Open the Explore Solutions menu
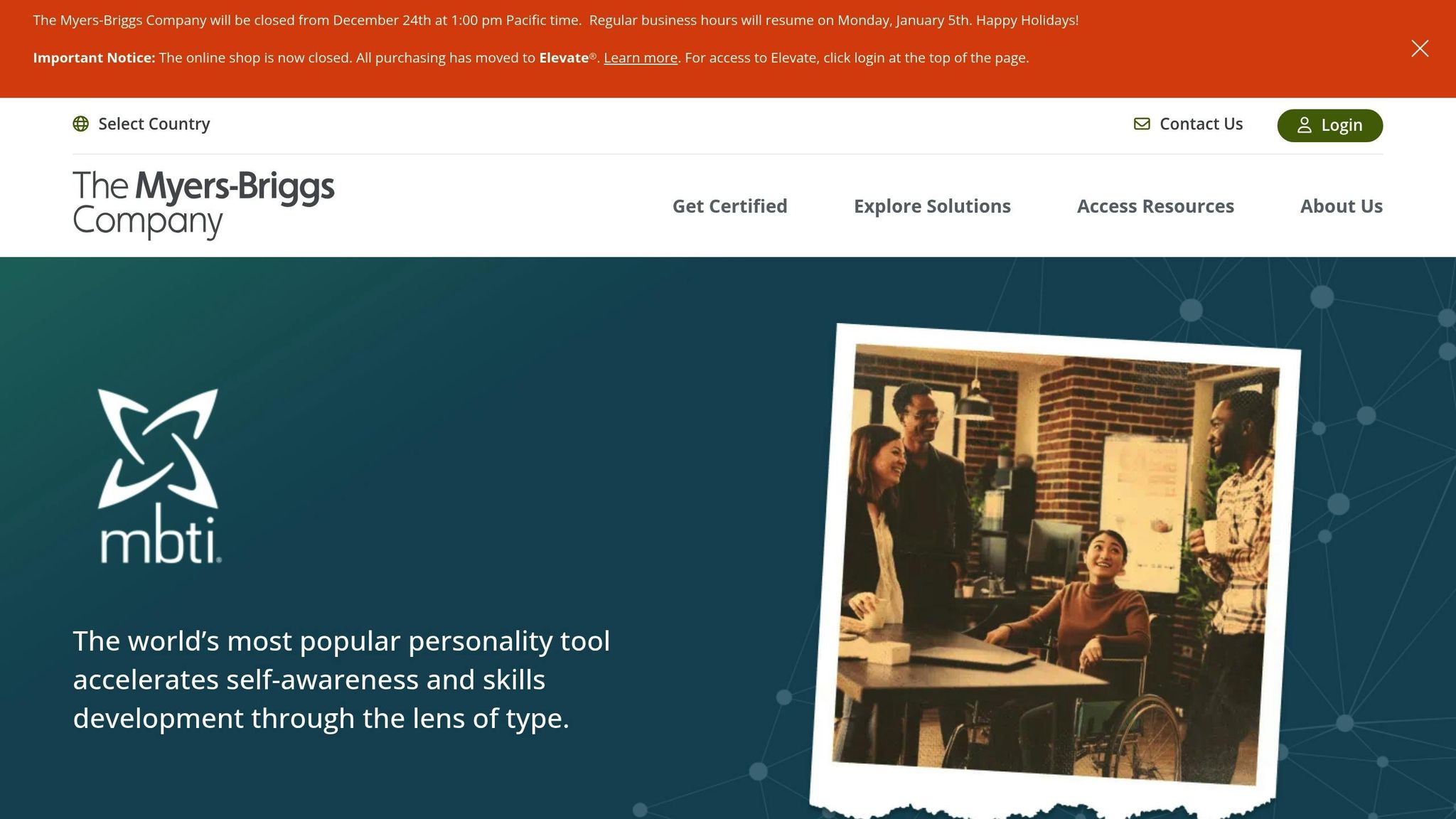Viewport: 1456px width, 819px height. [932, 206]
